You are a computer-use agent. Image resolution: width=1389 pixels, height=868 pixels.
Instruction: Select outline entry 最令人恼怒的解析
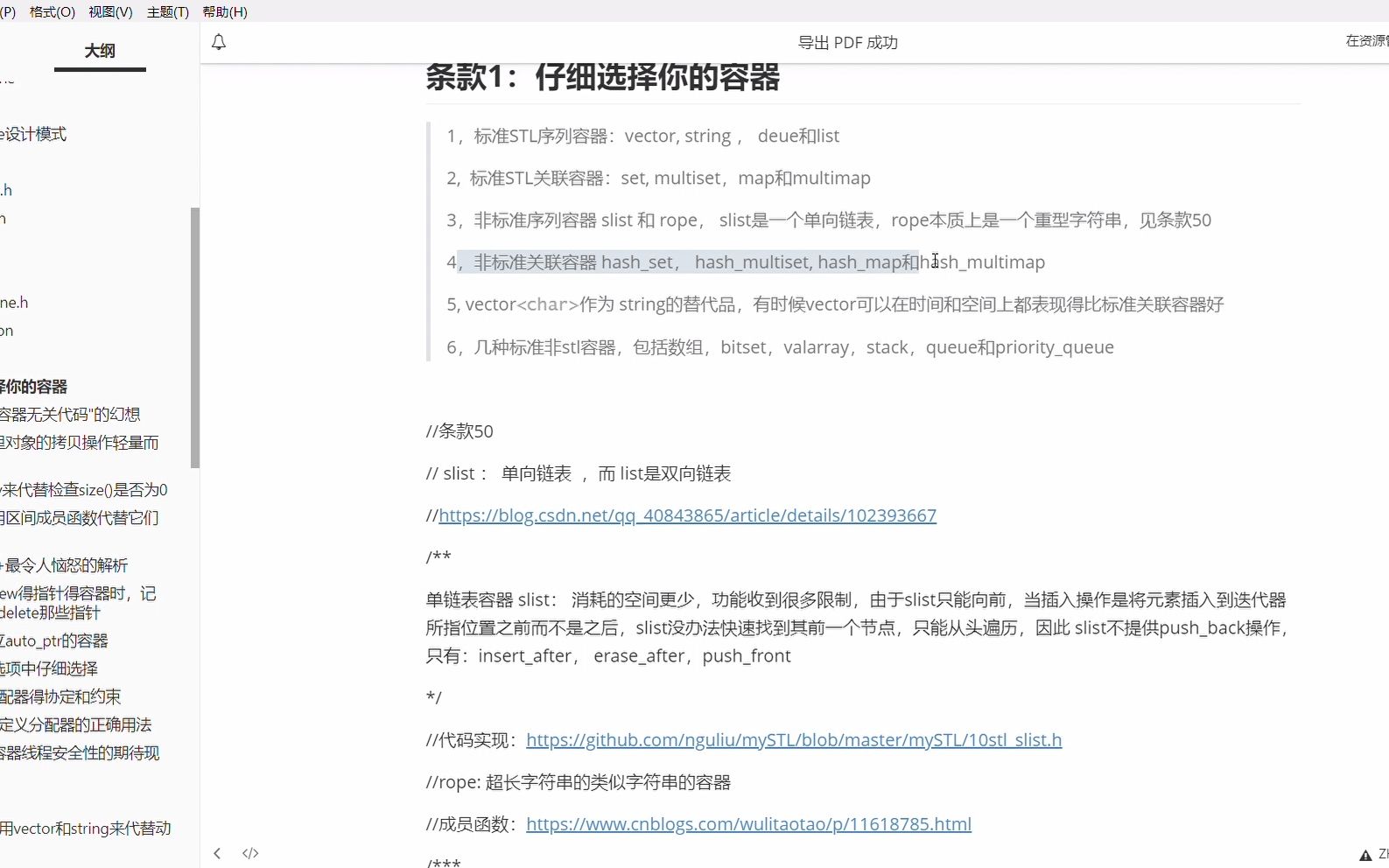pos(64,565)
